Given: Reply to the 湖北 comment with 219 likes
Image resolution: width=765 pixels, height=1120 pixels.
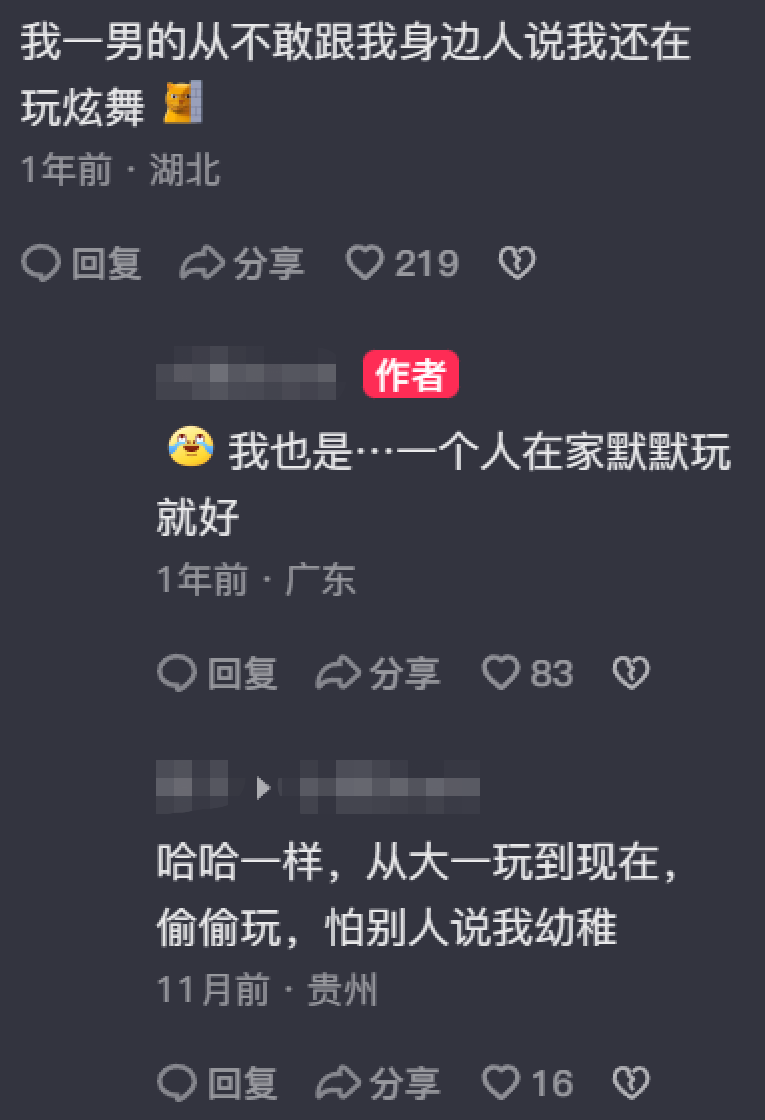Looking at the screenshot, I should (81, 264).
